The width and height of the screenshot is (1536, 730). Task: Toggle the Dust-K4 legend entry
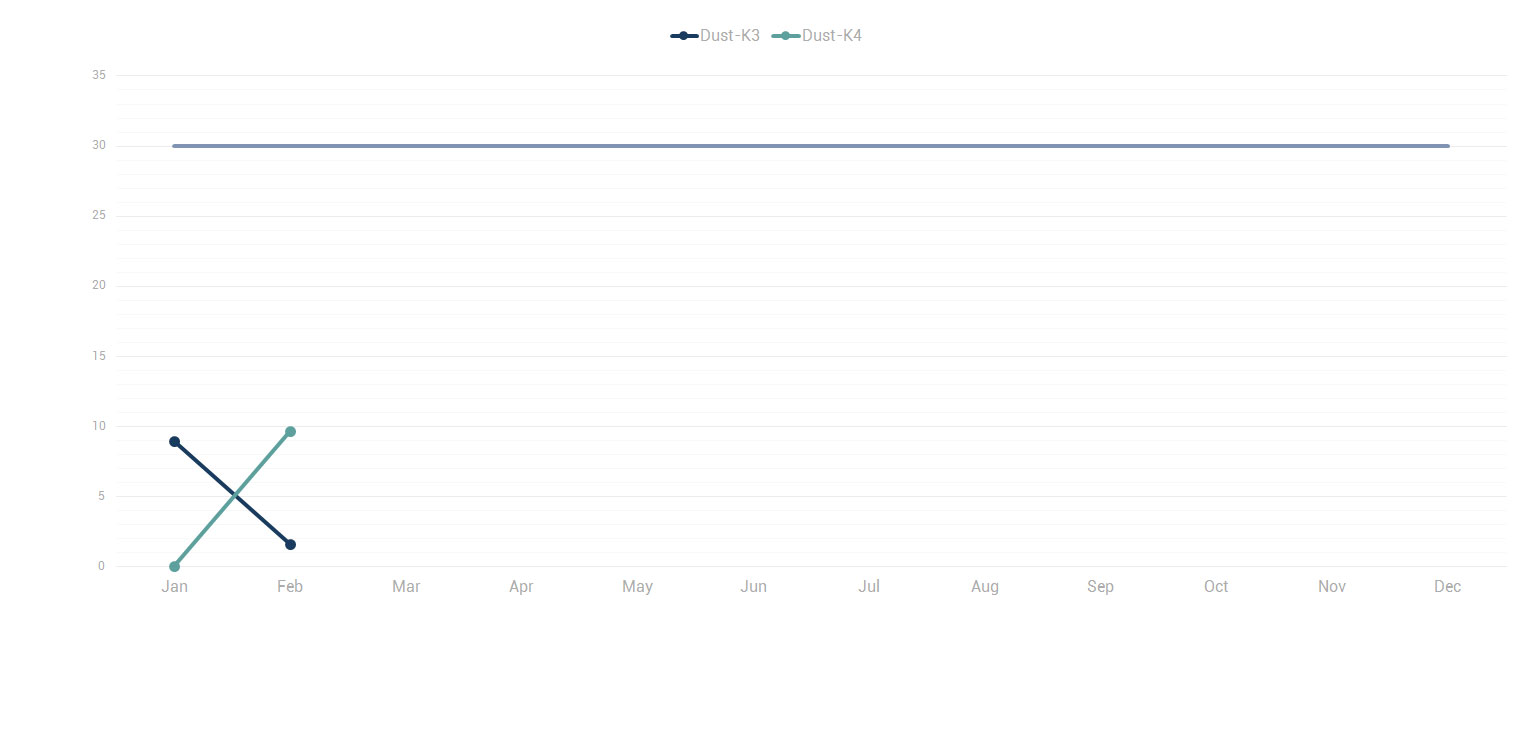click(817, 36)
